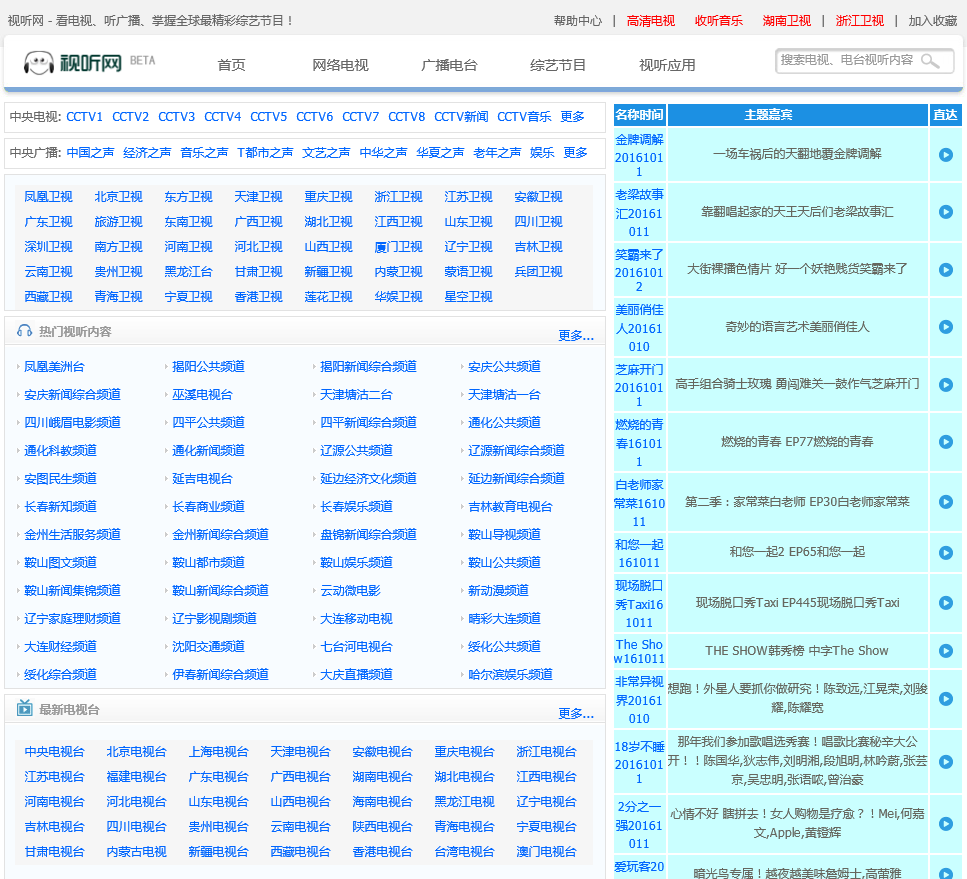The image size is (967, 879).
Task: Play the 笑霸来了 program
Action: (x=945, y=270)
